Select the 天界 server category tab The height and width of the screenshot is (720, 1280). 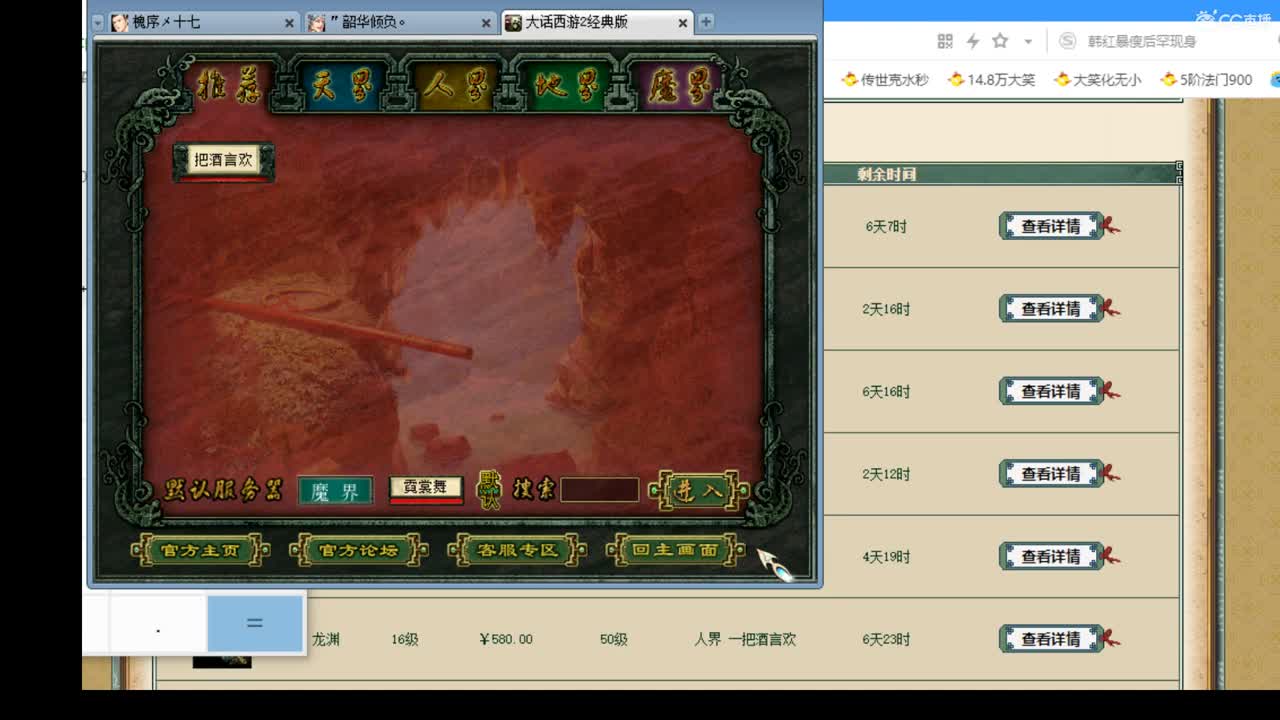pos(340,87)
